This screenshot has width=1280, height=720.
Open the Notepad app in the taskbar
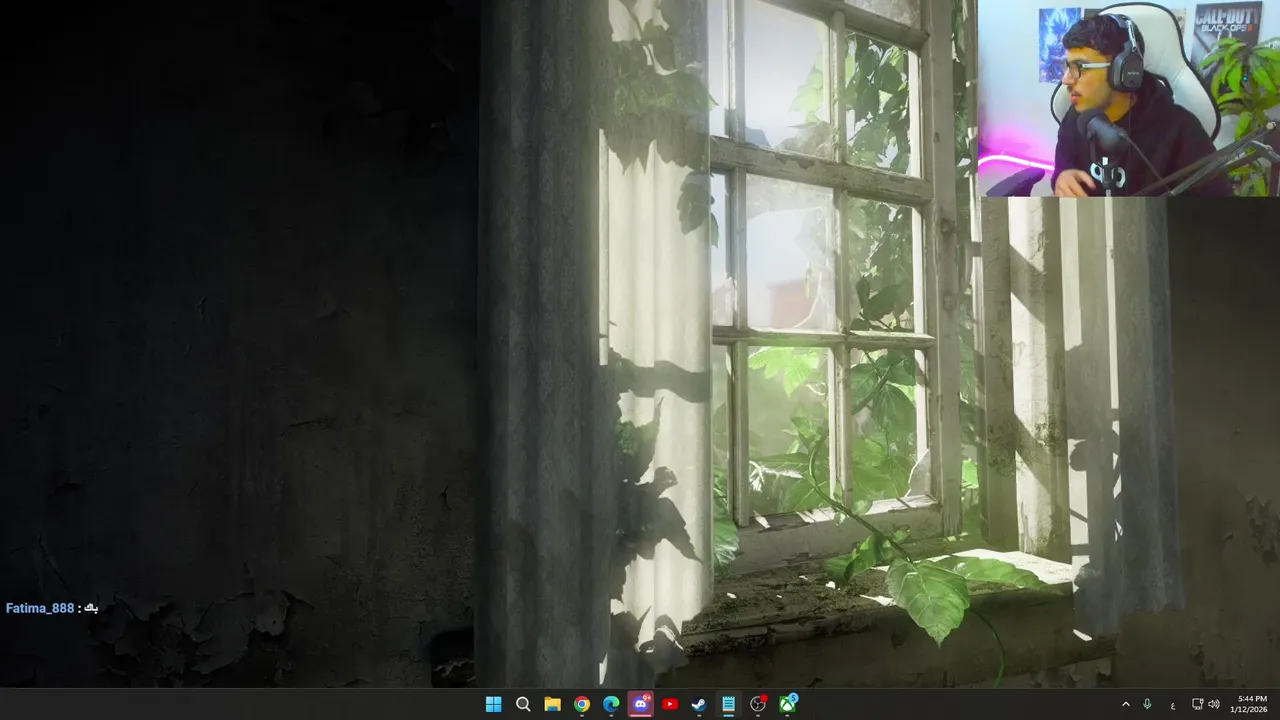(729, 704)
